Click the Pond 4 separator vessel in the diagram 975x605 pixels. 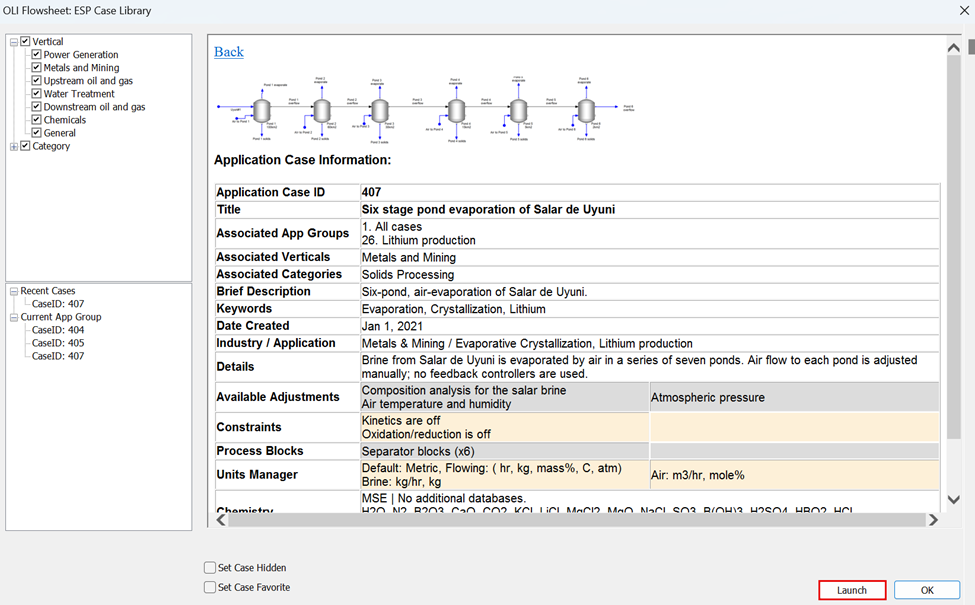tap(455, 110)
